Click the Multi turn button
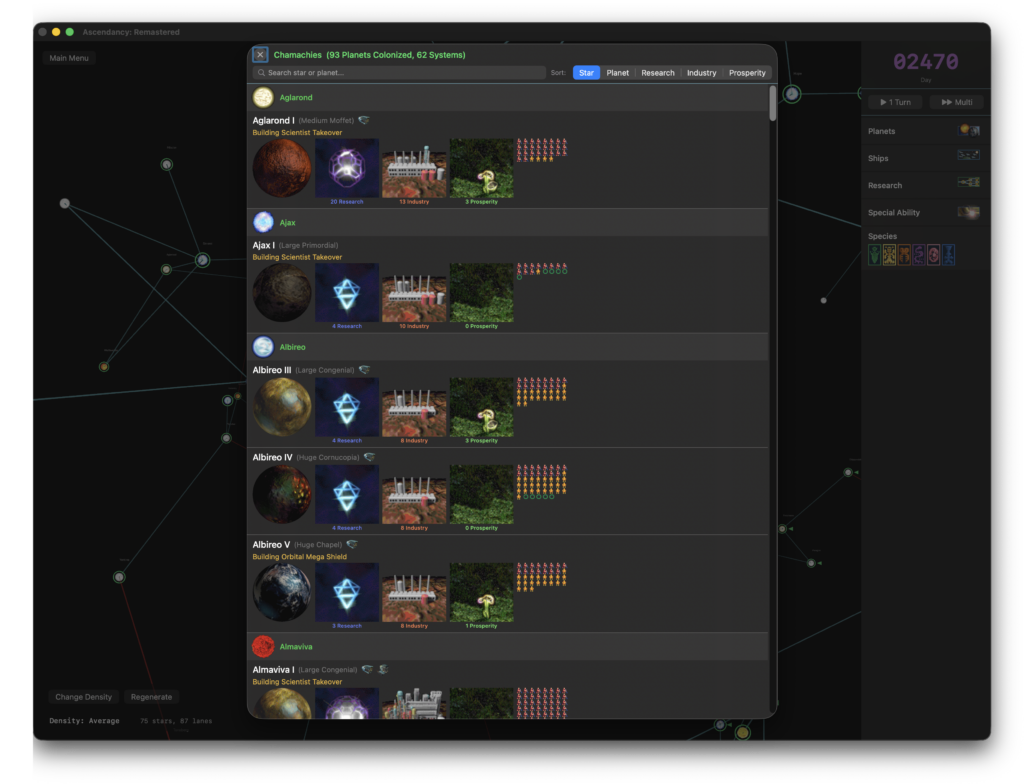This screenshot has width=1024, height=784. point(957,102)
